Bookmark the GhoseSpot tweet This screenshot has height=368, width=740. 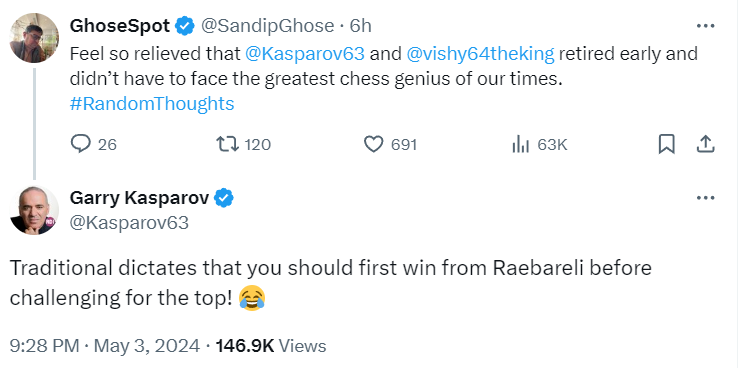pos(666,144)
